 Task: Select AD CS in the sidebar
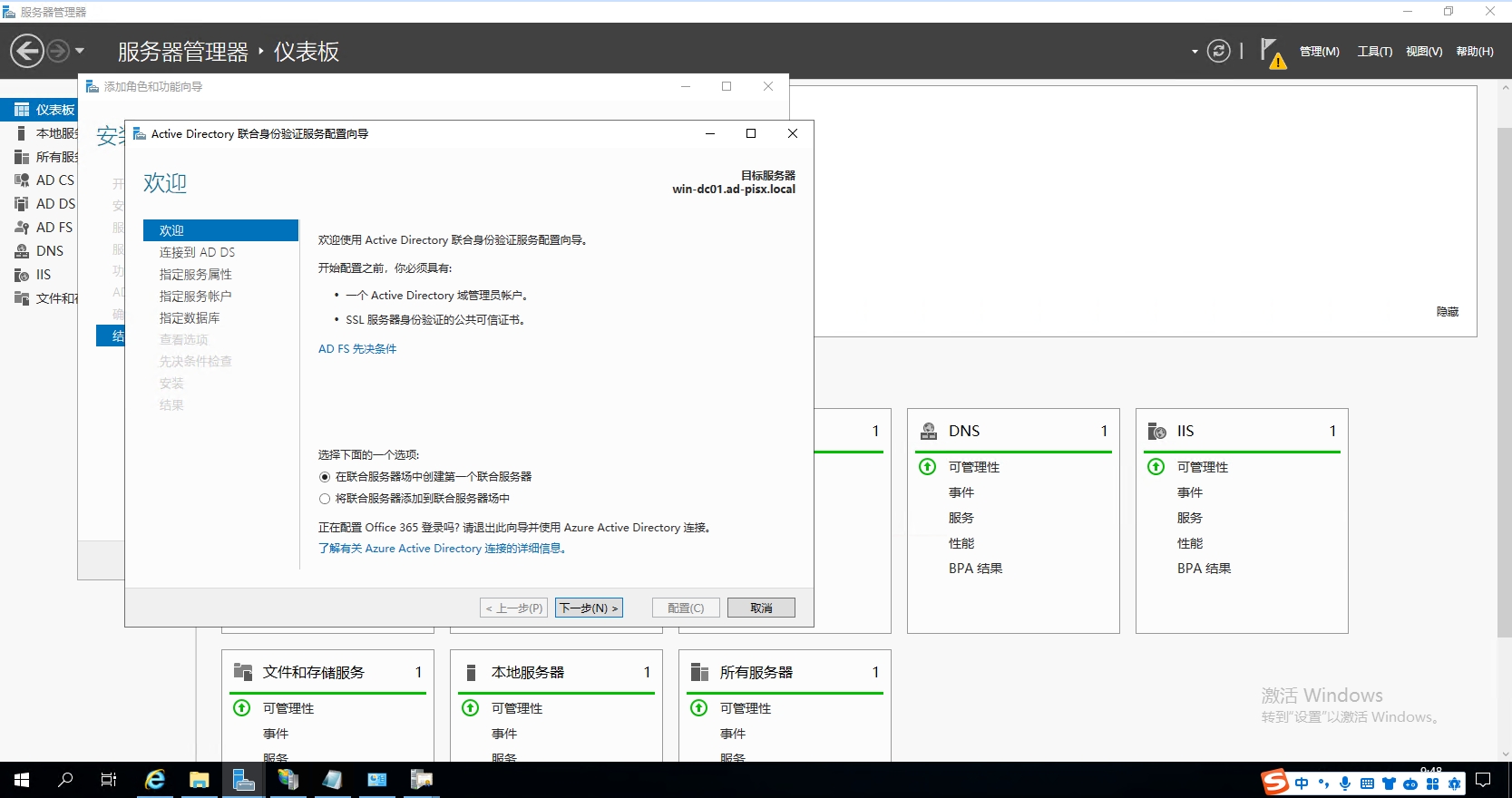(54, 180)
